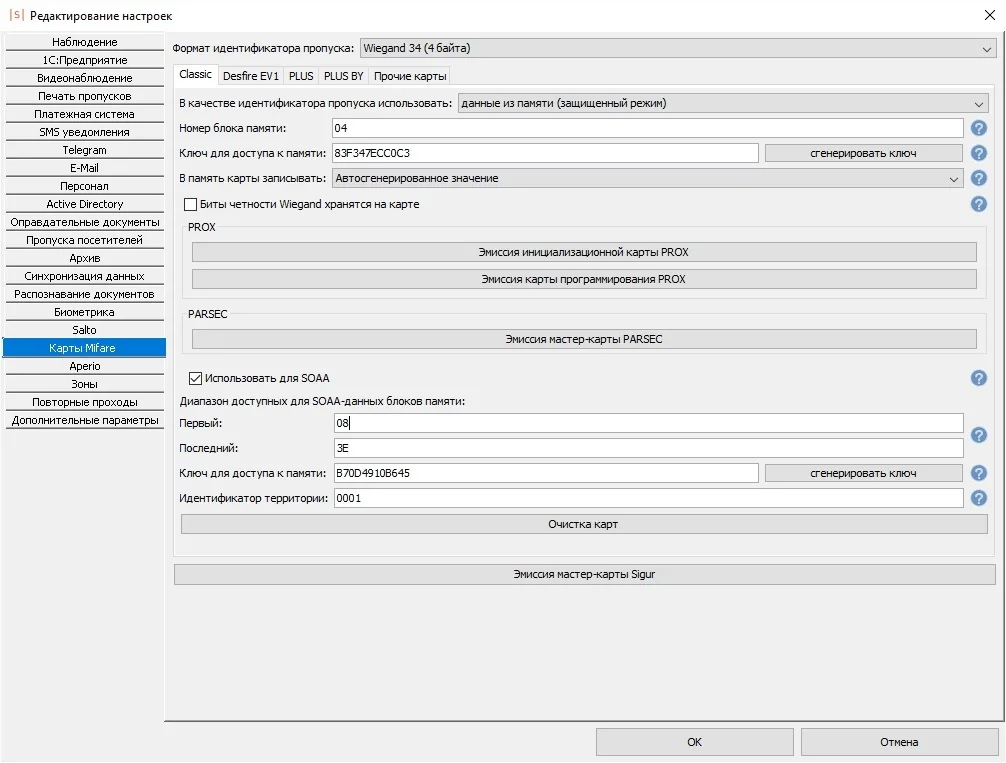Open help for territory identifier field
This screenshot has height=763, width=1006.
(x=979, y=498)
